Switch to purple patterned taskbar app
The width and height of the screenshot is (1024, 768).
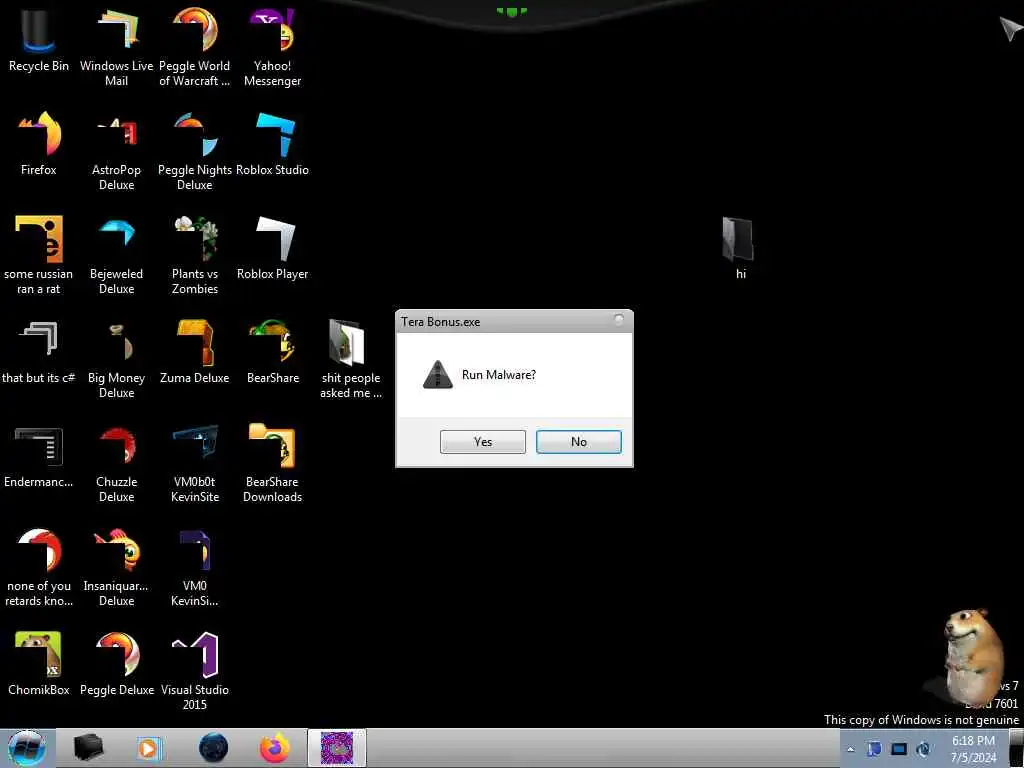pyautogui.click(x=337, y=748)
